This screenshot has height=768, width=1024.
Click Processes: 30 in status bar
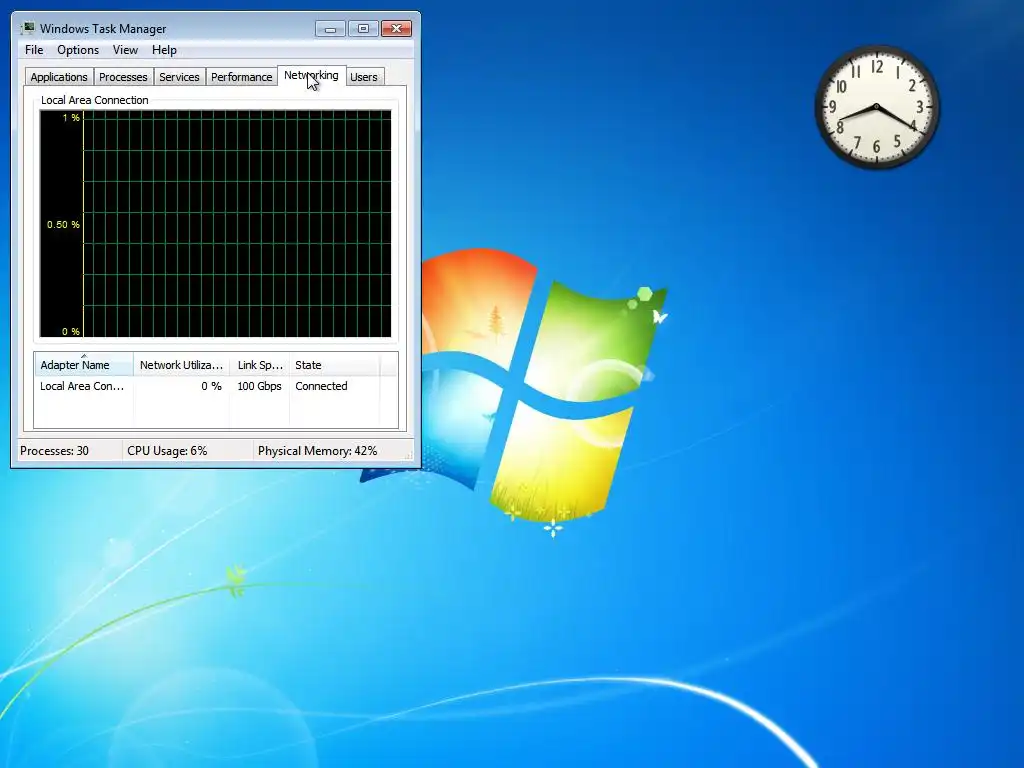point(54,451)
